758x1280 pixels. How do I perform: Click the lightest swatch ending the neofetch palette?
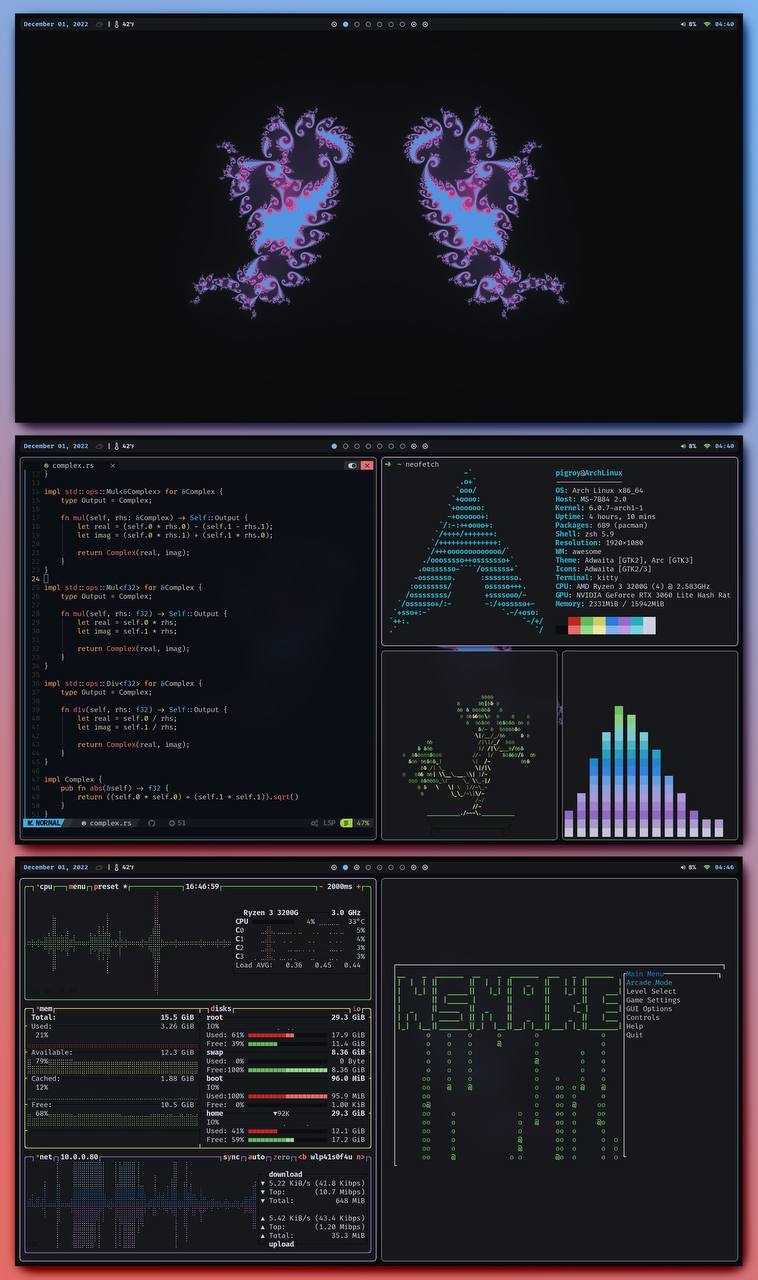click(650, 625)
